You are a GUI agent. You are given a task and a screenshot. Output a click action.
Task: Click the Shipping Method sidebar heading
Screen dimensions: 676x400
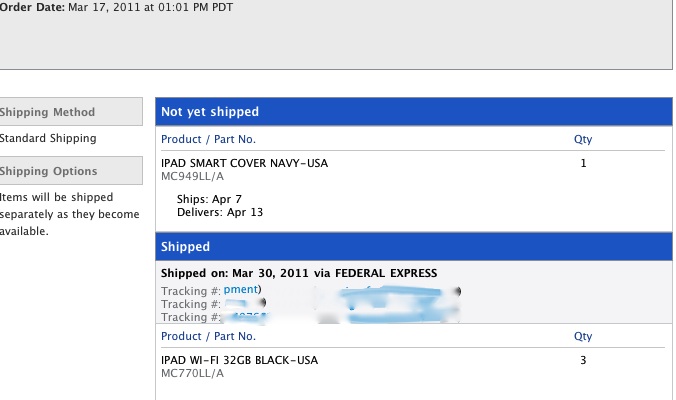[48, 112]
